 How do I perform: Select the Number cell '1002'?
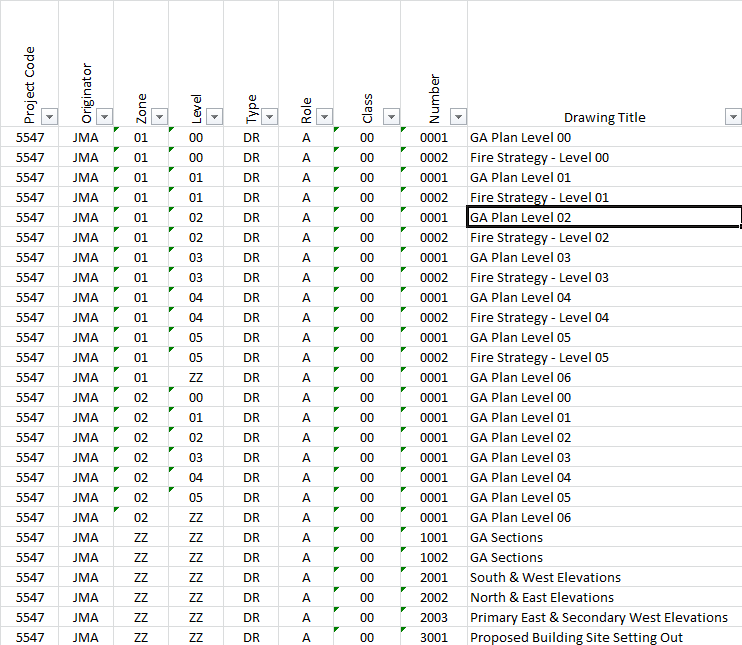coord(434,557)
